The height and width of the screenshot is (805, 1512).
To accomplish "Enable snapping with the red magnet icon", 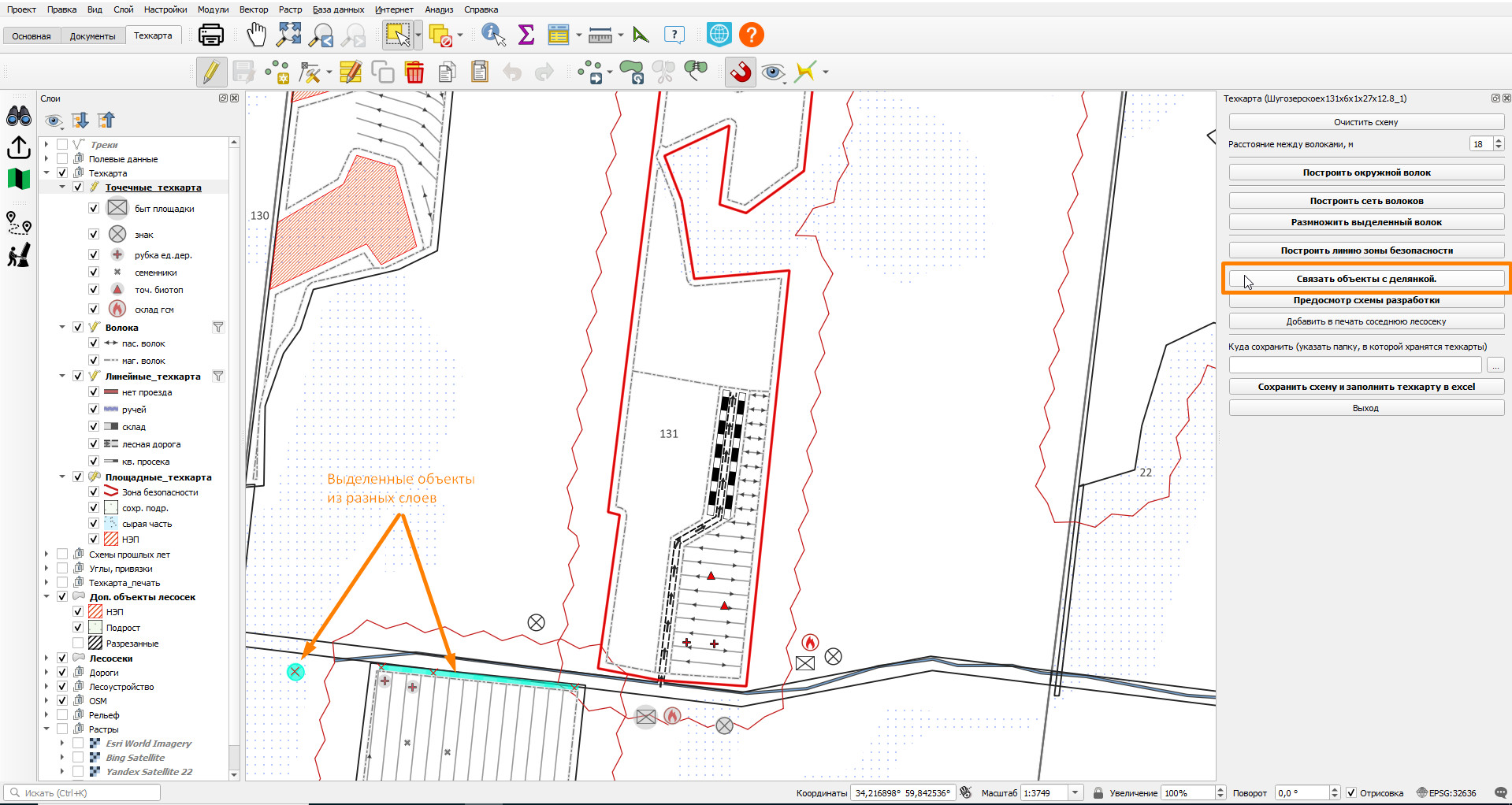I will tap(741, 72).
